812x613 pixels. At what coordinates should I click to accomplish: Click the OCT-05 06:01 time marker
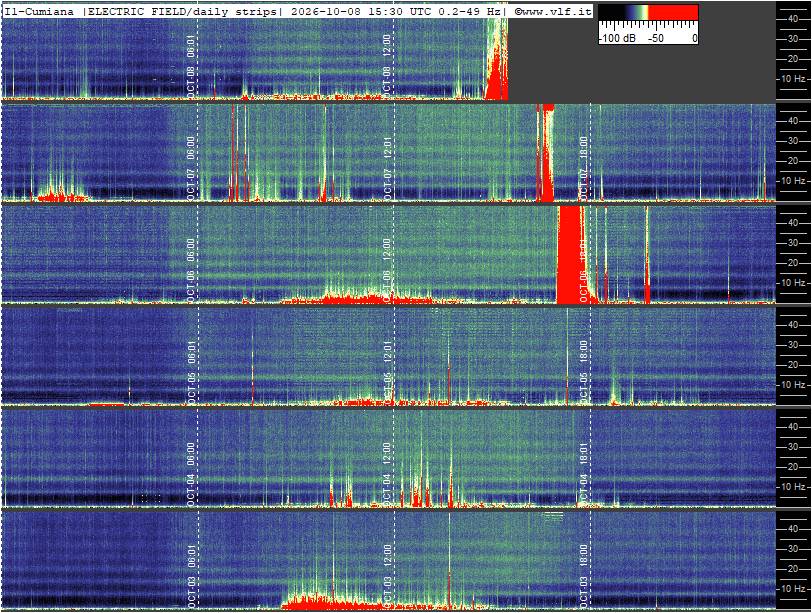coord(191,372)
